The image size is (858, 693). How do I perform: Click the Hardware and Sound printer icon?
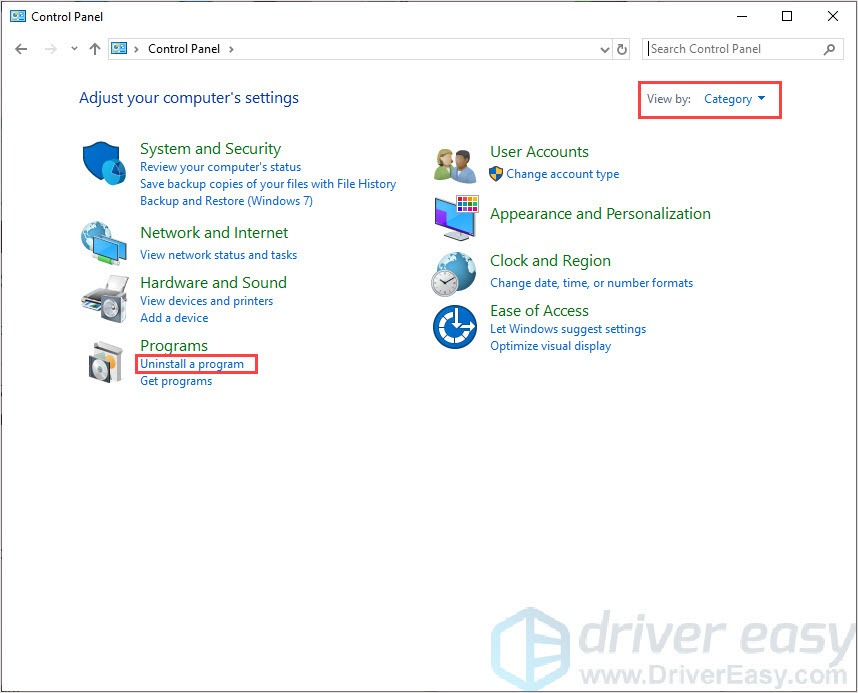[104, 295]
